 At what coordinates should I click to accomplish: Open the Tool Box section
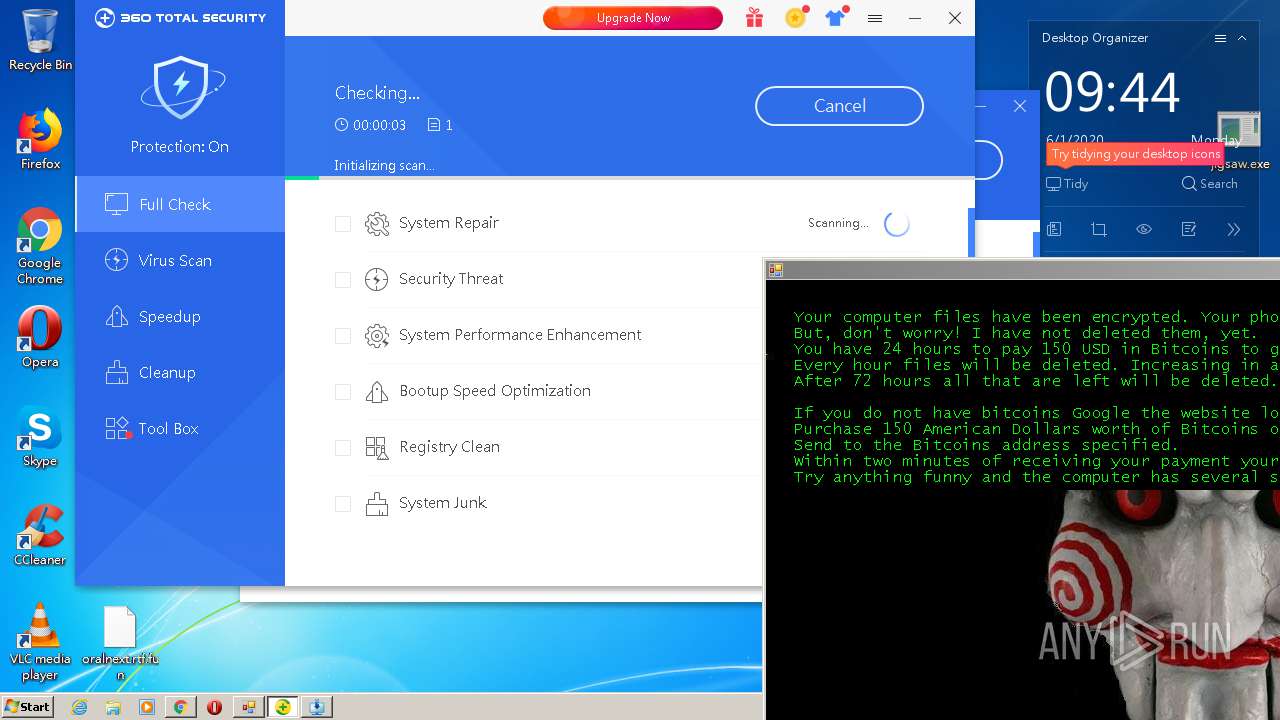[x=180, y=428]
